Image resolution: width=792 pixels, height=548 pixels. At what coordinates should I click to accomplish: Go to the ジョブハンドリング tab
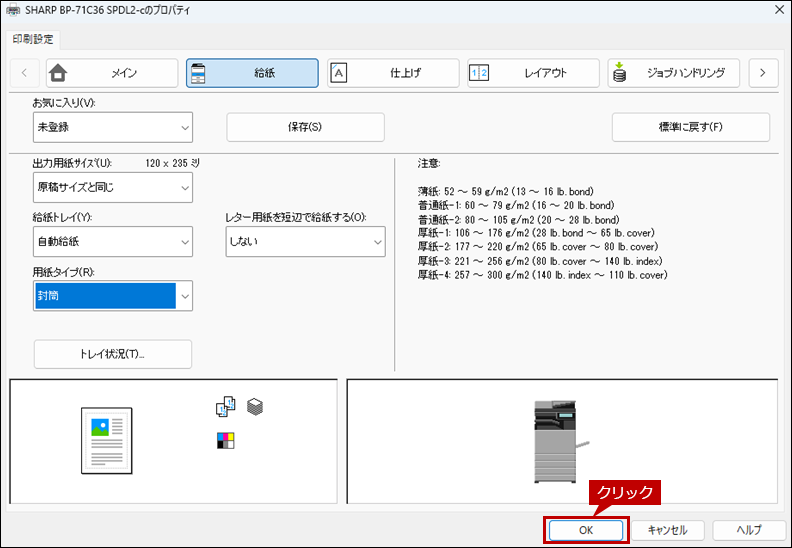click(x=673, y=73)
